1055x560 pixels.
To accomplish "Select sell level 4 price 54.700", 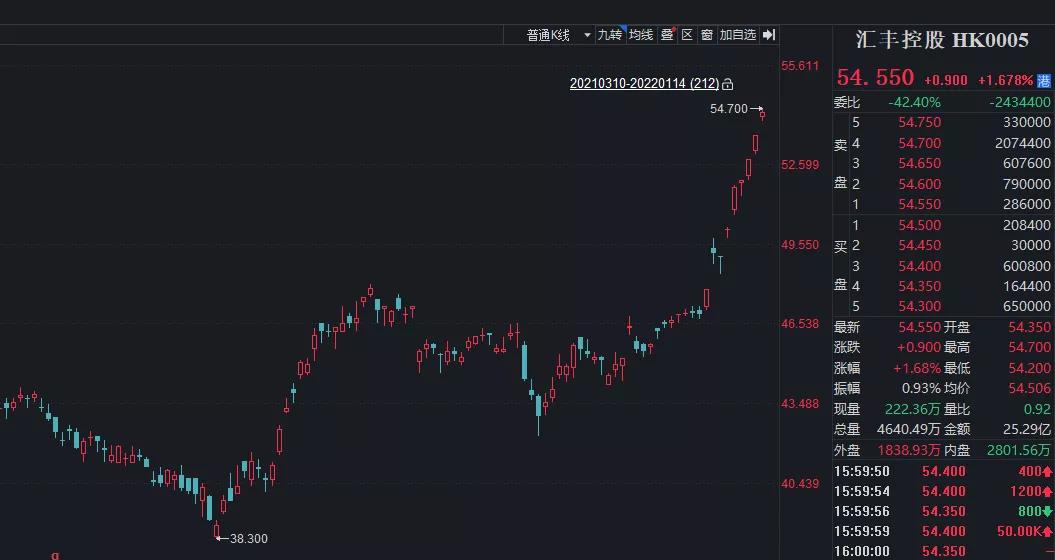I will 919,143.
